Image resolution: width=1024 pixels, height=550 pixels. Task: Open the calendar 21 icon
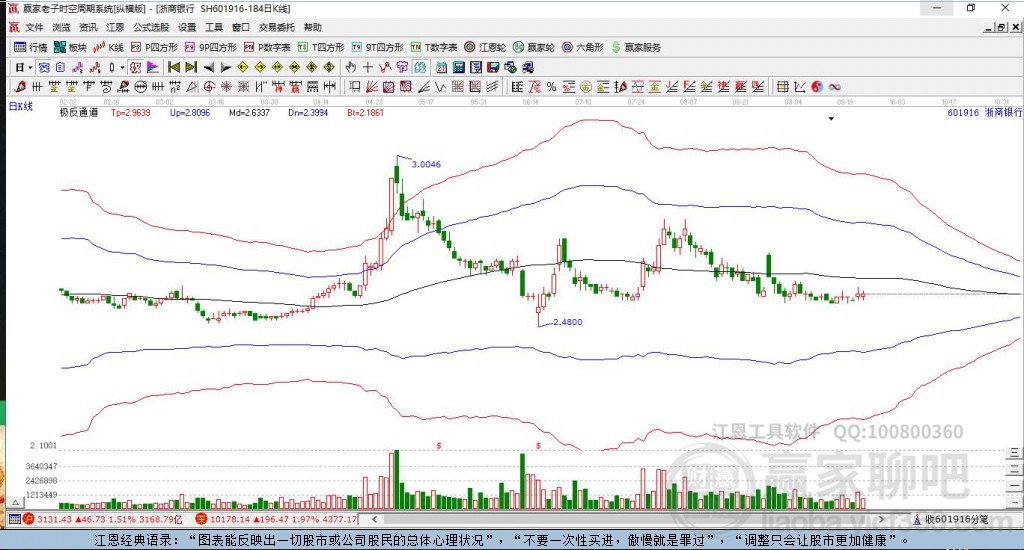pyautogui.click(x=441, y=67)
